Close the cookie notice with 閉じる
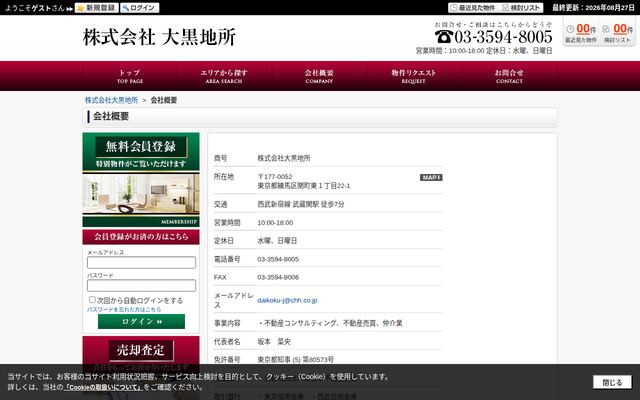The height and width of the screenshot is (400, 640). (612, 382)
